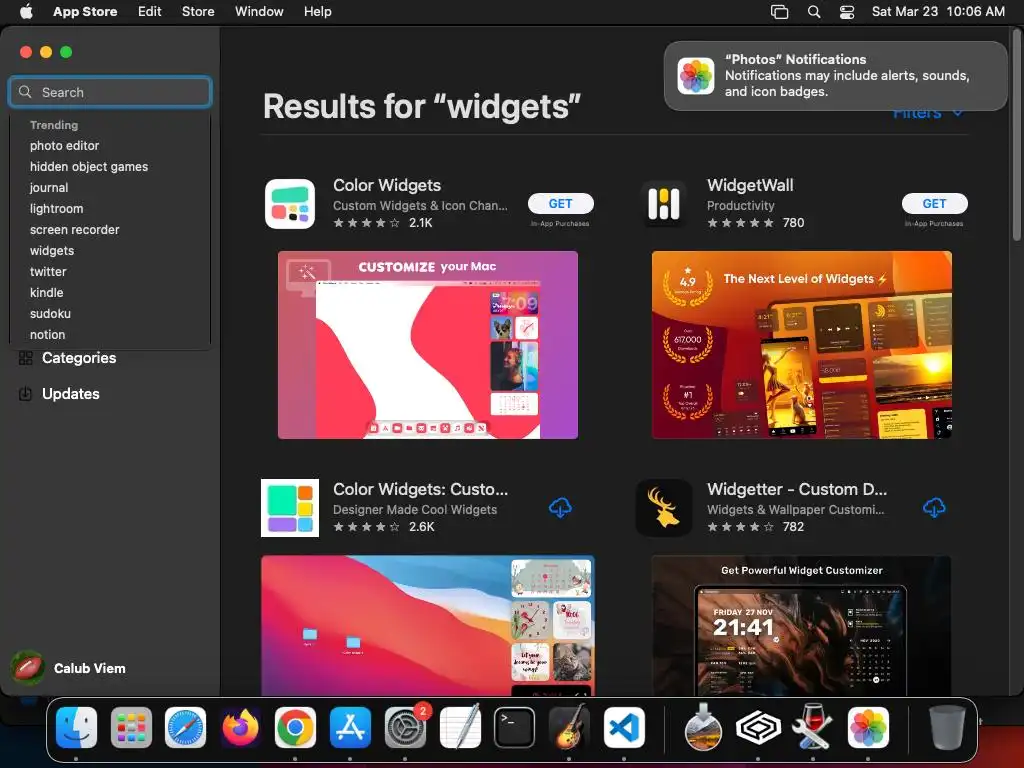
Task: Select trending search 'sudoku'
Action: coord(50,313)
